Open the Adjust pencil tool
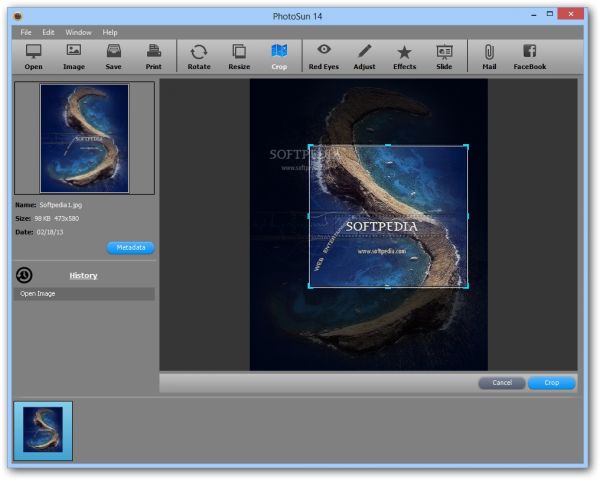600x480 pixels. (x=364, y=55)
